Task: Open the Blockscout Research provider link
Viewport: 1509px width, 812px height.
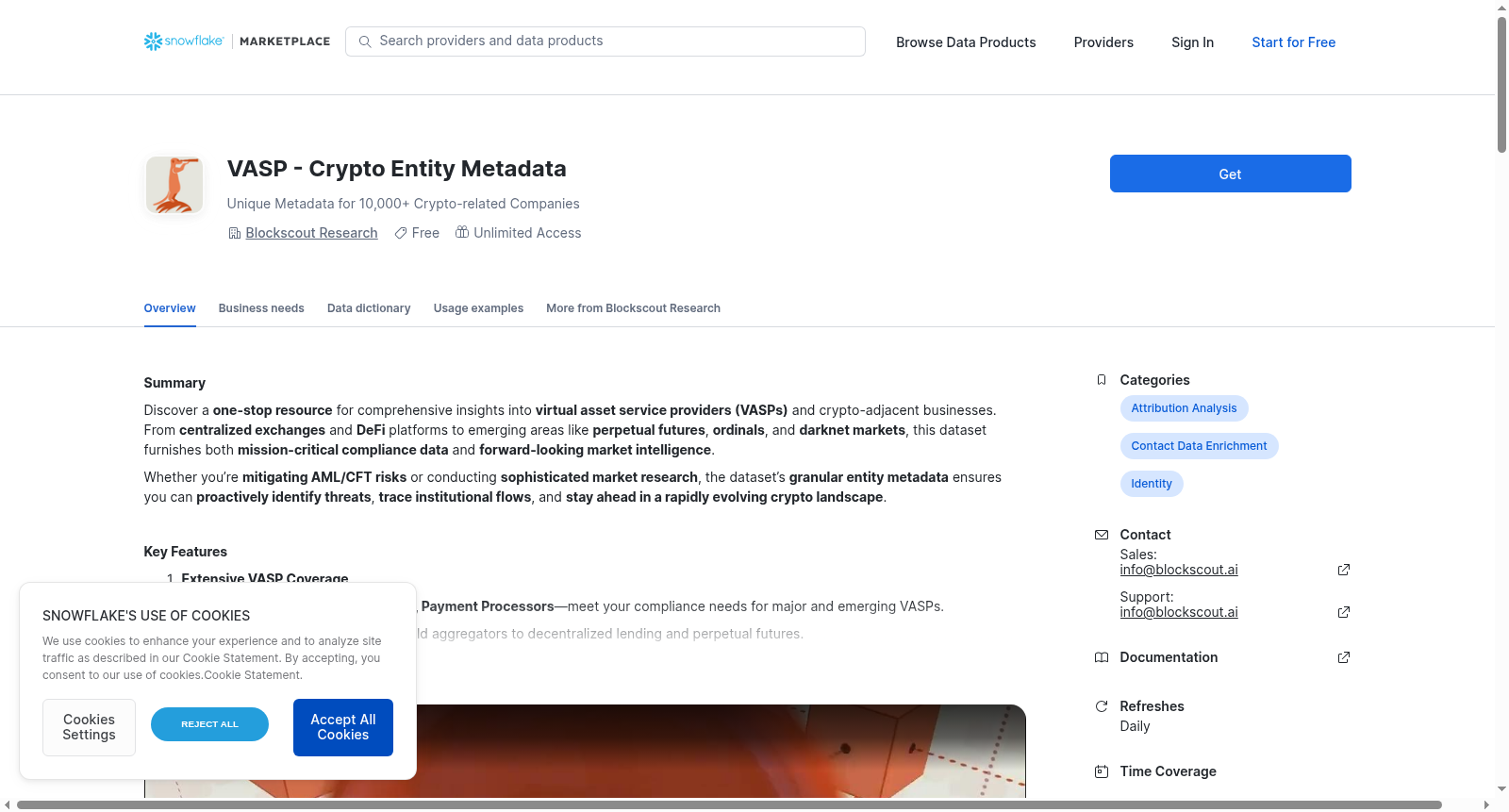Action: click(x=311, y=233)
